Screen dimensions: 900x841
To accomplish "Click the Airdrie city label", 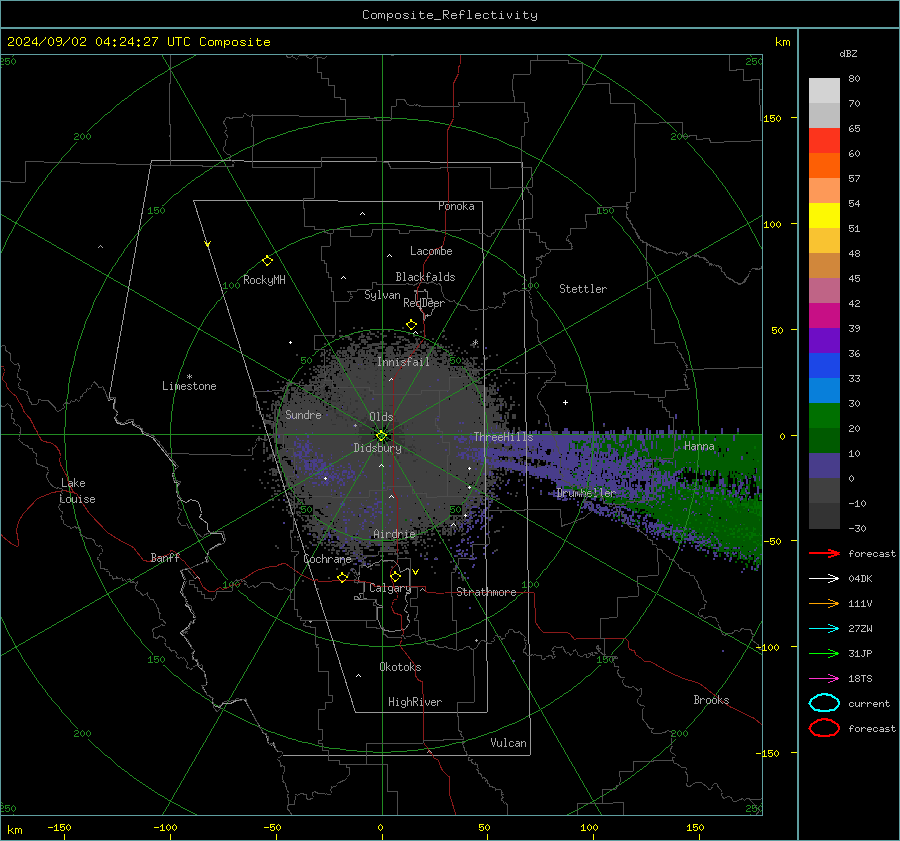I will (394, 534).
